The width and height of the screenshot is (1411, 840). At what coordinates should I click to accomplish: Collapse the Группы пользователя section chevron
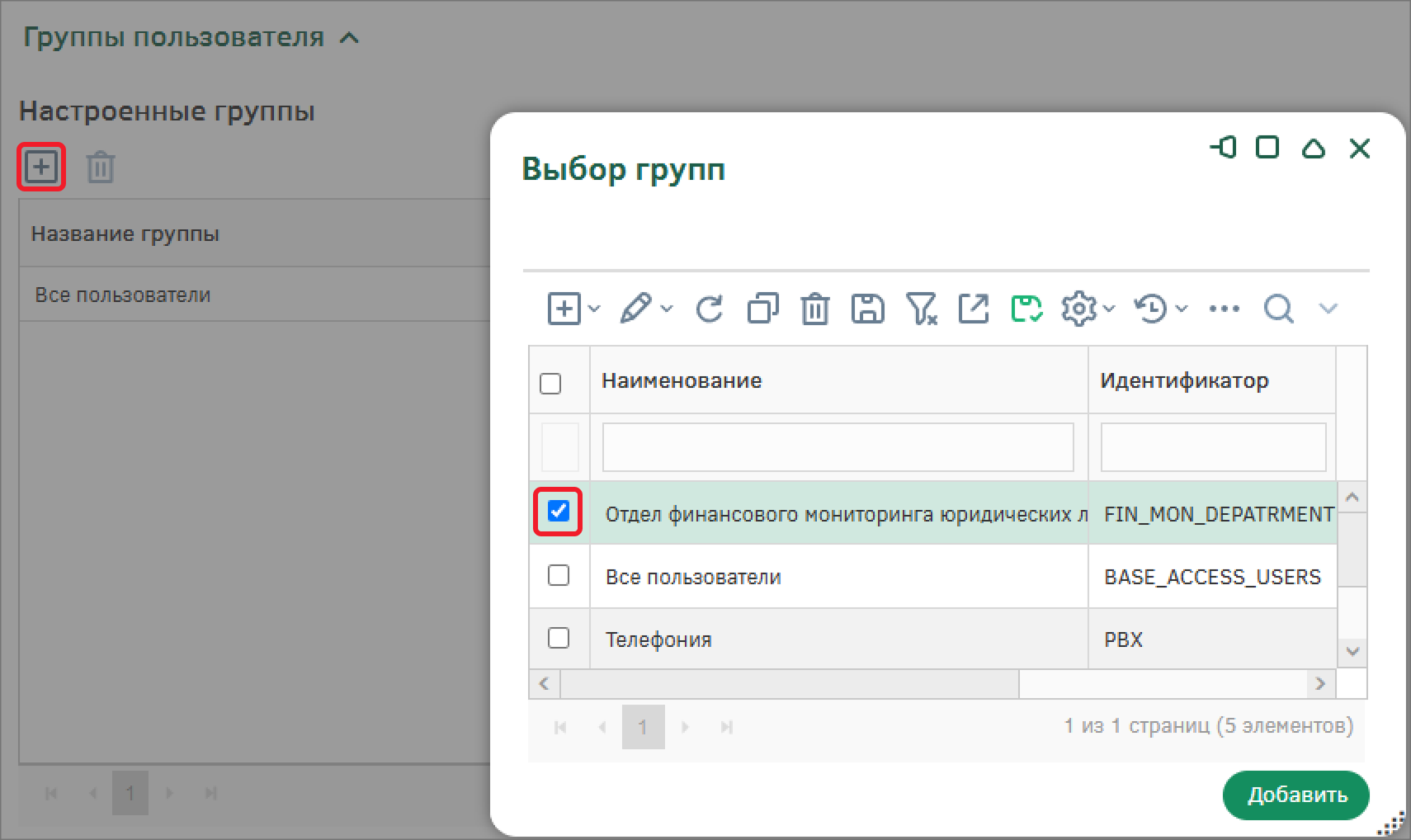[x=350, y=38]
